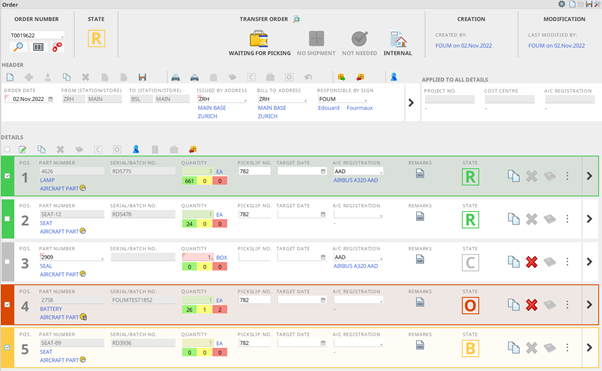Open more options menu for position 5

[x=567, y=348]
